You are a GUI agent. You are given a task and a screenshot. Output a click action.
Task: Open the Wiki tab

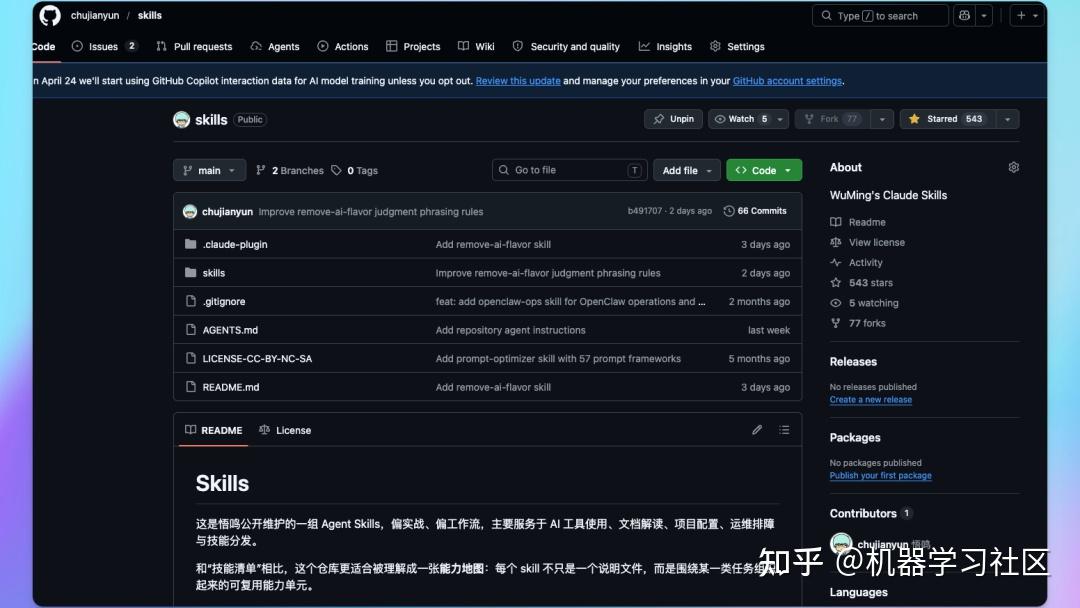[476, 46]
